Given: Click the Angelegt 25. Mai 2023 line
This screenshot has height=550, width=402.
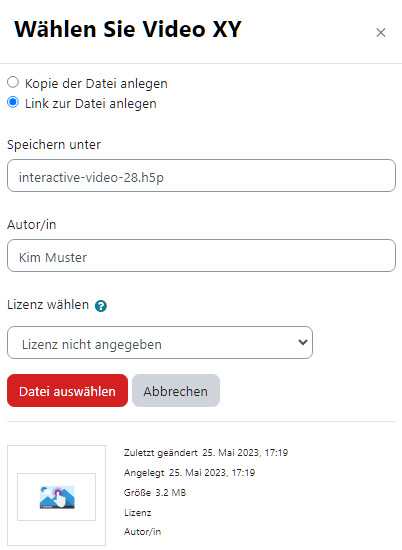Looking at the screenshot, I should pyautogui.click(x=189, y=473).
